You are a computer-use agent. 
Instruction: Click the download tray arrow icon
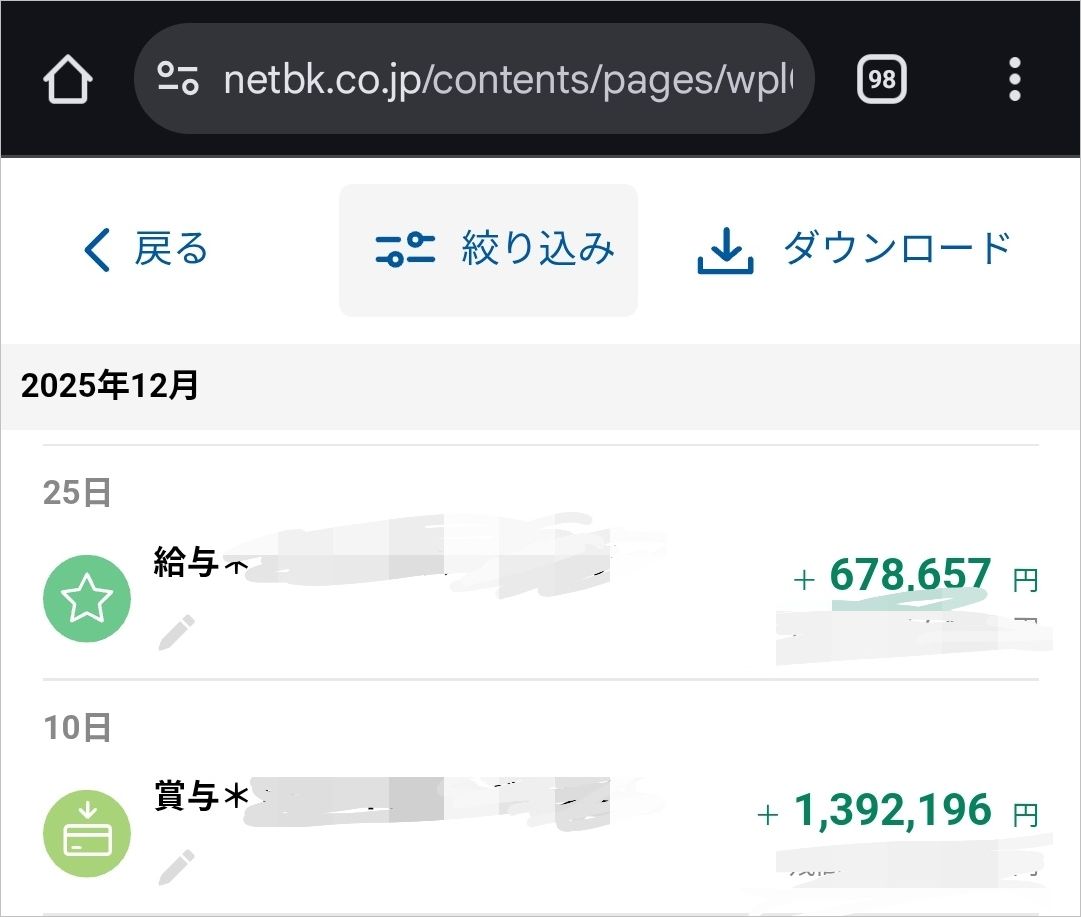click(724, 251)
